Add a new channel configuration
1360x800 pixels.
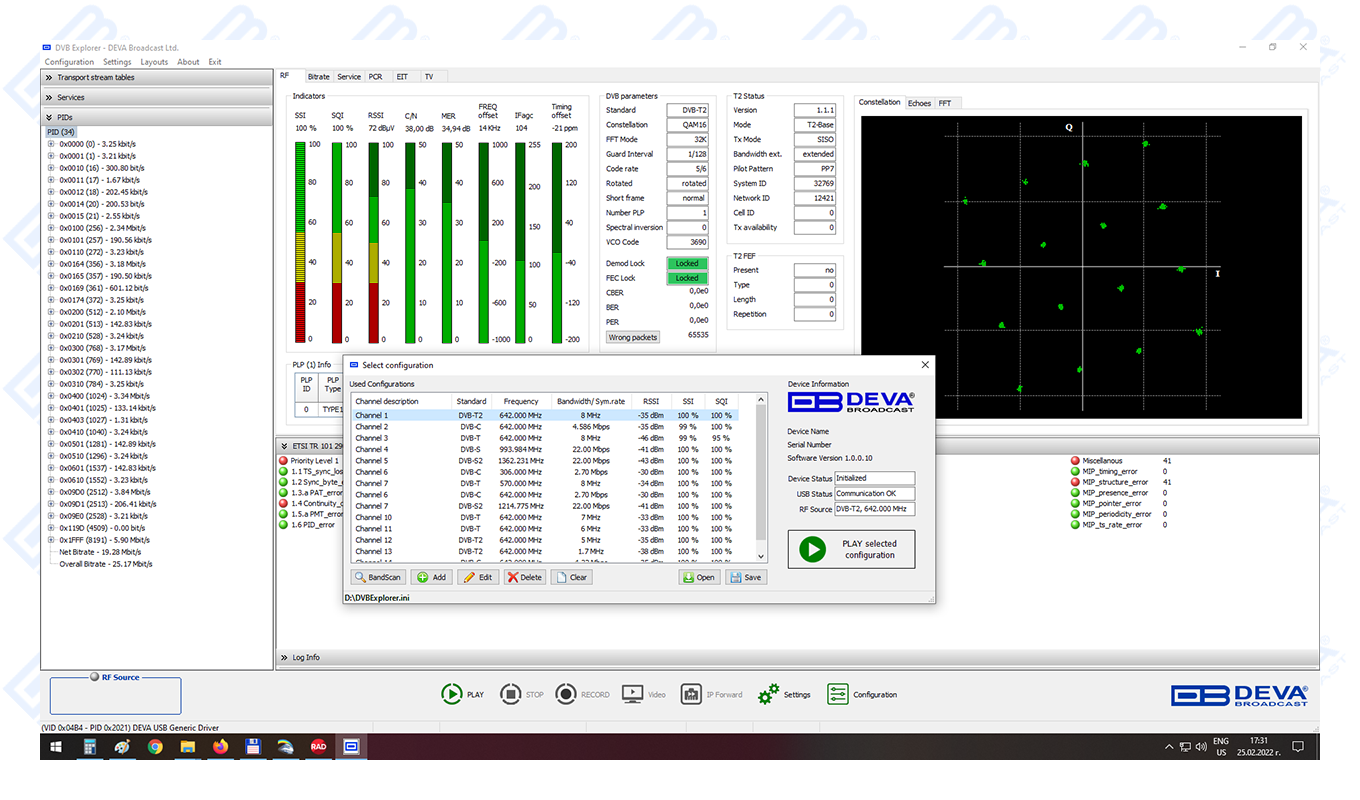(x=431, y=577)
